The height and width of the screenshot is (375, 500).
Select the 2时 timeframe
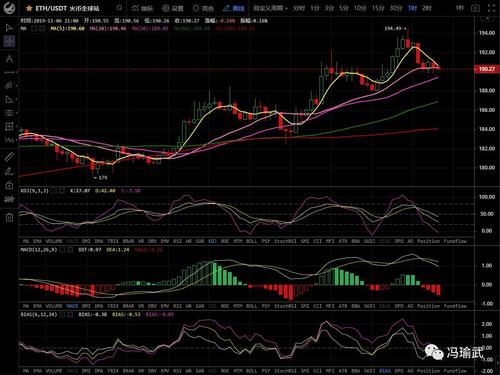pyautogui.click(x=427, y=8)
